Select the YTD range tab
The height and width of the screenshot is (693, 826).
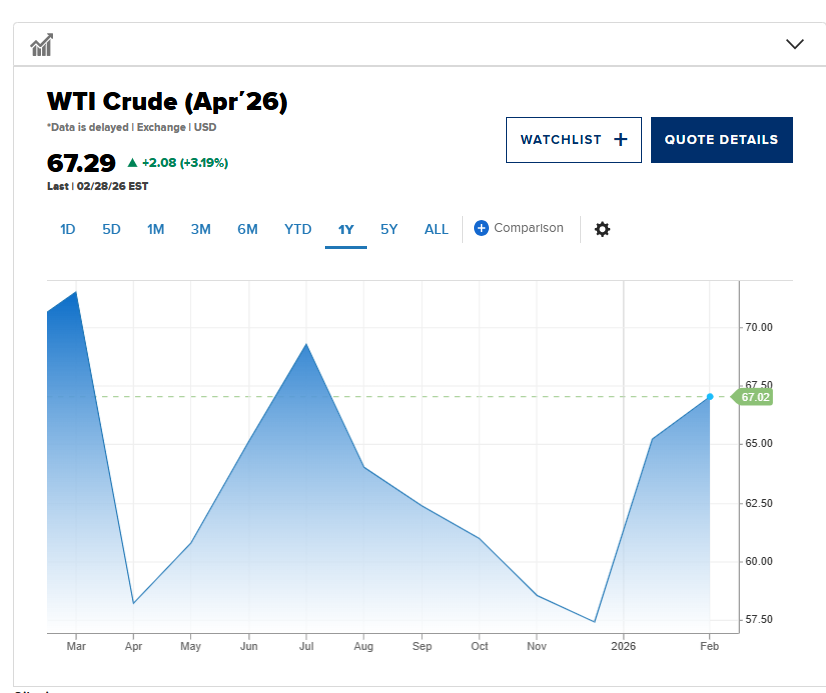pos(298,229)
